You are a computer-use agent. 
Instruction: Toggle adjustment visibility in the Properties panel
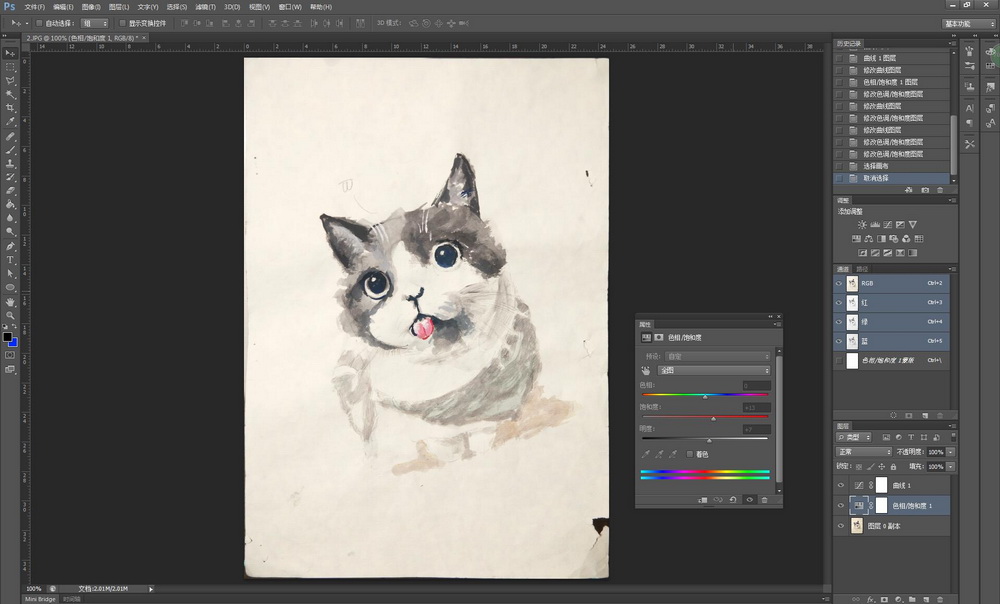click(749, 500)
